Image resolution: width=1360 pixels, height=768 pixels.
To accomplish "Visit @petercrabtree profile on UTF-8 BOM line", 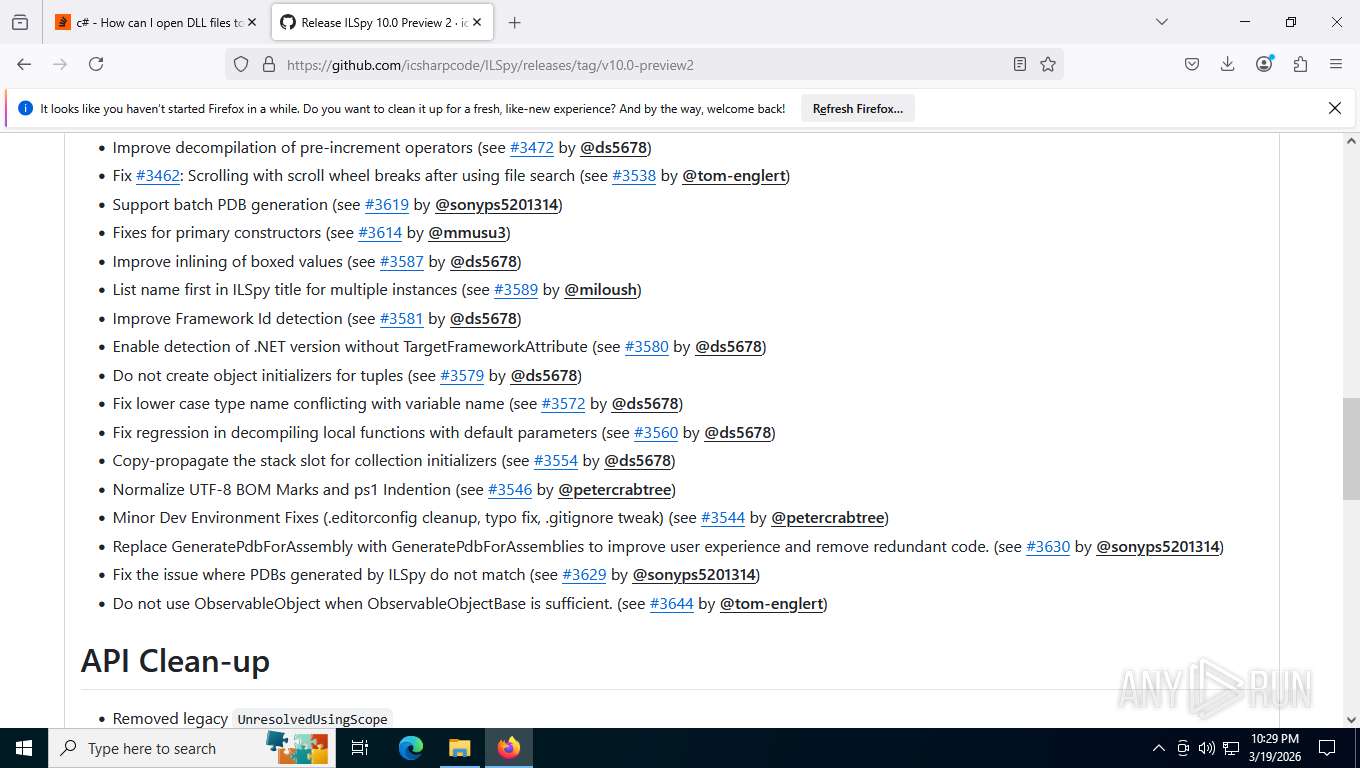I will (x=615, y=489).
